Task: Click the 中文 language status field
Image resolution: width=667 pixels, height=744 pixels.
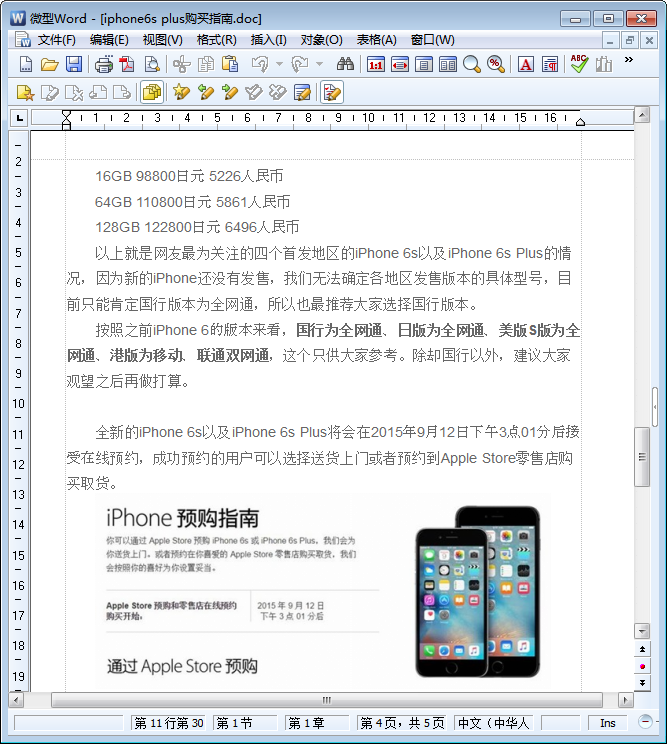Action: pyautogui.click(x=494, y=723)
